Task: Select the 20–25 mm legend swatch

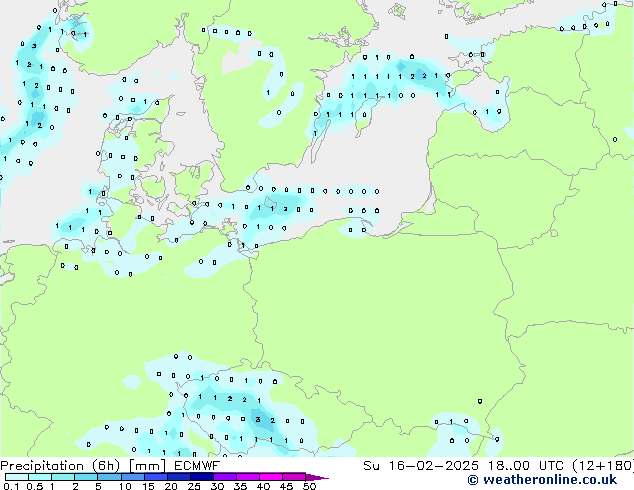Action: point(179,477)
